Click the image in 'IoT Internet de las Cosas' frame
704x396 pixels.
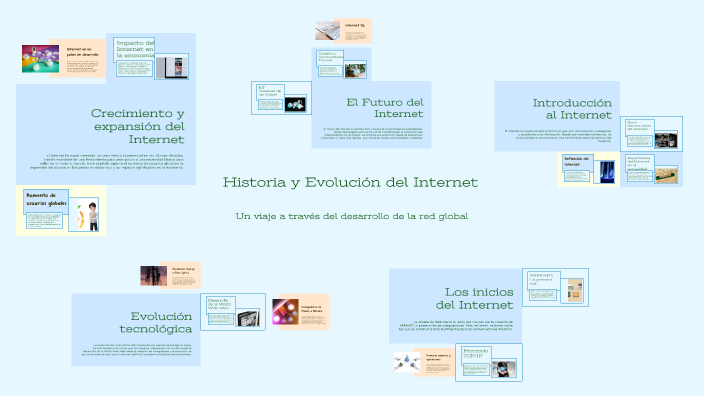[x=295, y=104]
